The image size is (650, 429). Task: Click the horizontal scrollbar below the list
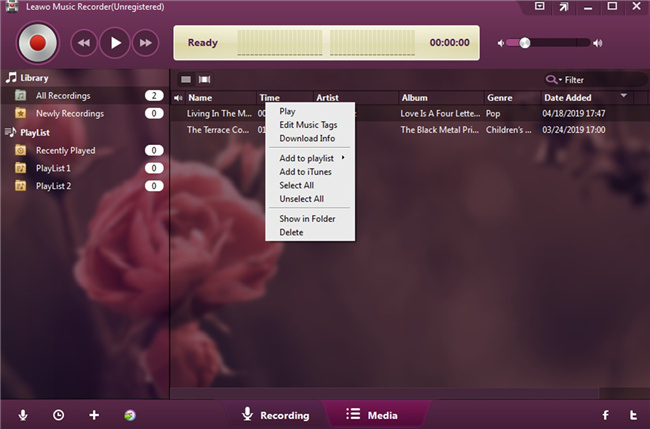tap(386, 393)
